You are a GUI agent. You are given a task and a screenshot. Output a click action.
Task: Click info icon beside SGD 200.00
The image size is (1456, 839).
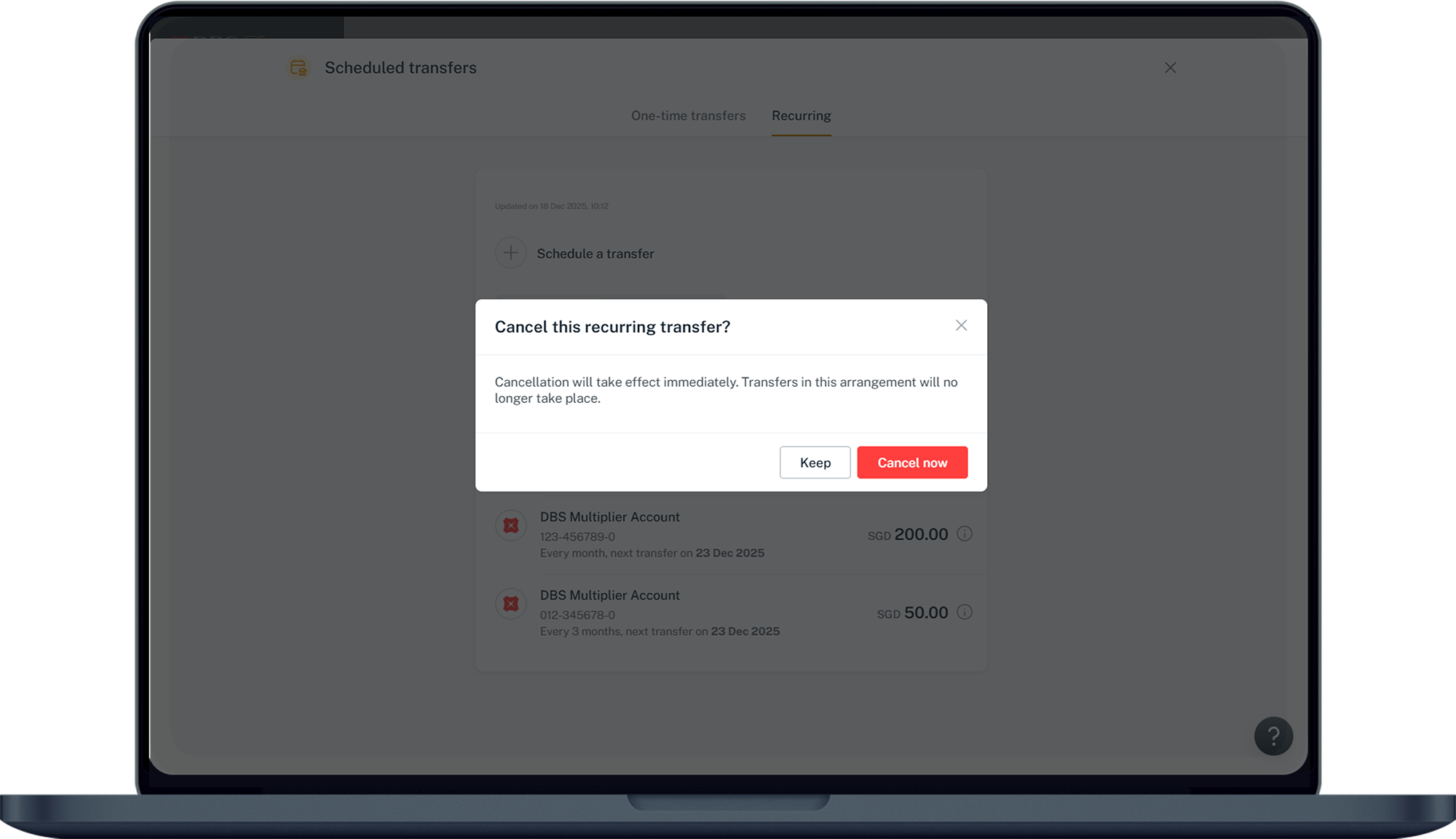(x=965, y=534)
